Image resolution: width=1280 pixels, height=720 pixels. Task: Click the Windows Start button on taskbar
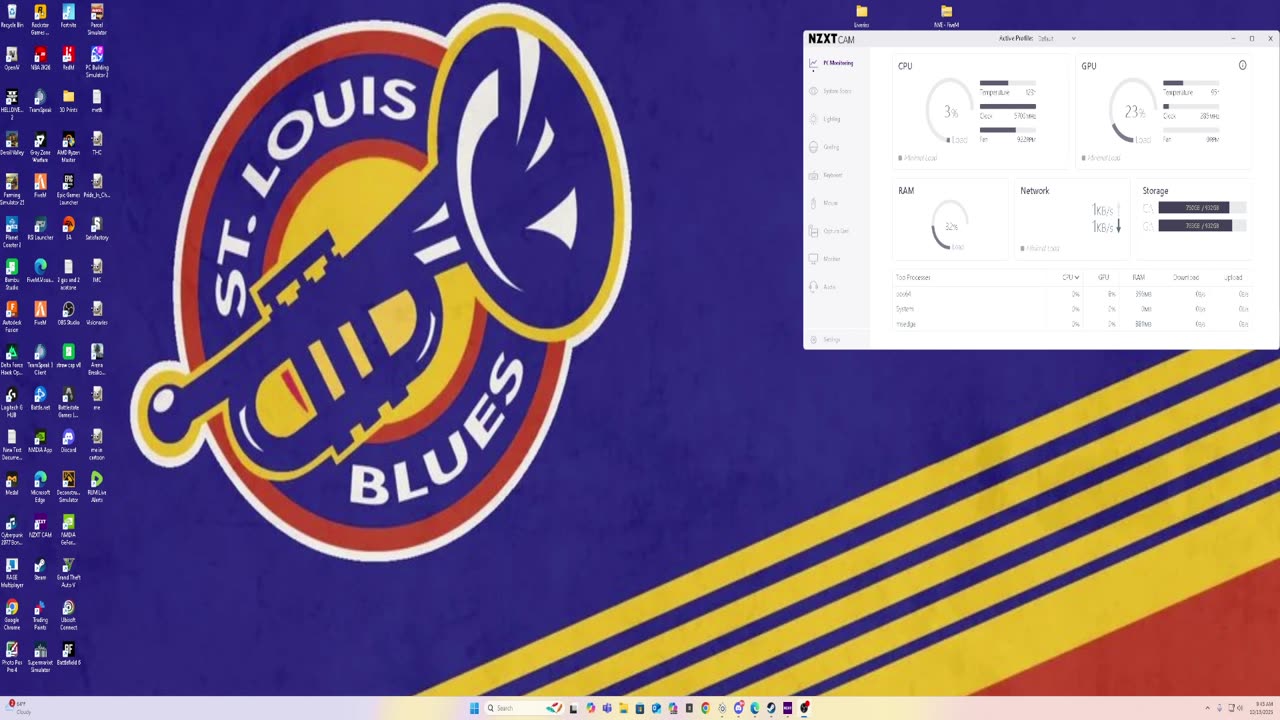(x=475, y=708)
